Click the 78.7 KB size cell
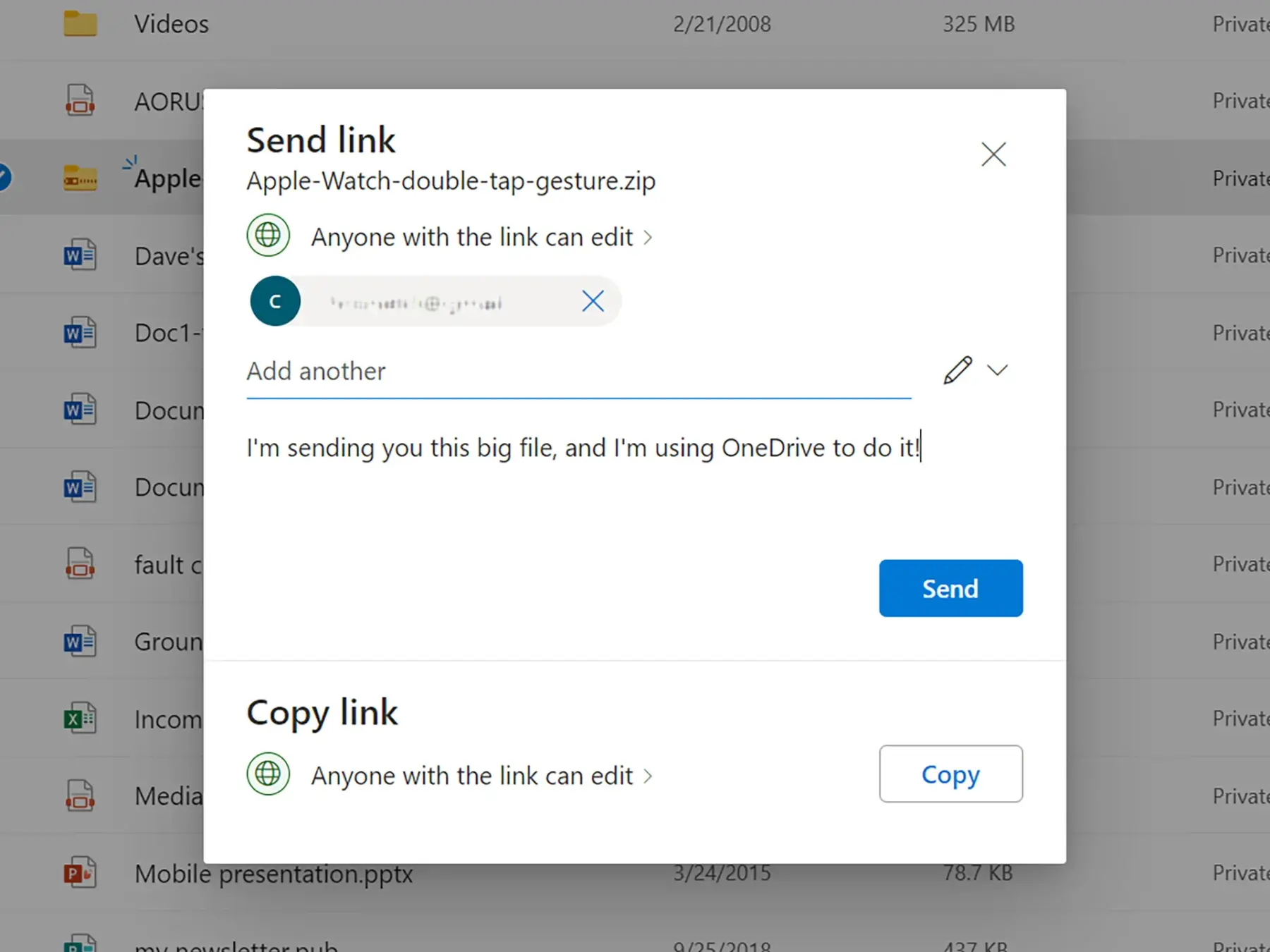This screenshot has width=1270, height=952. tap(978, 873)
